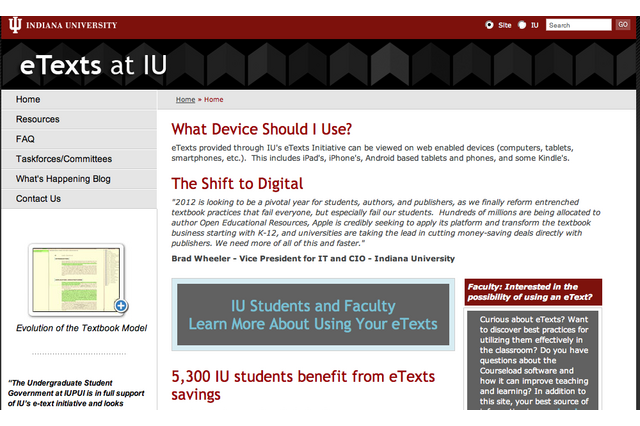This screenshot has height=426, width=640.
Task: Click the Search input field
Action: tap(578, 25)
